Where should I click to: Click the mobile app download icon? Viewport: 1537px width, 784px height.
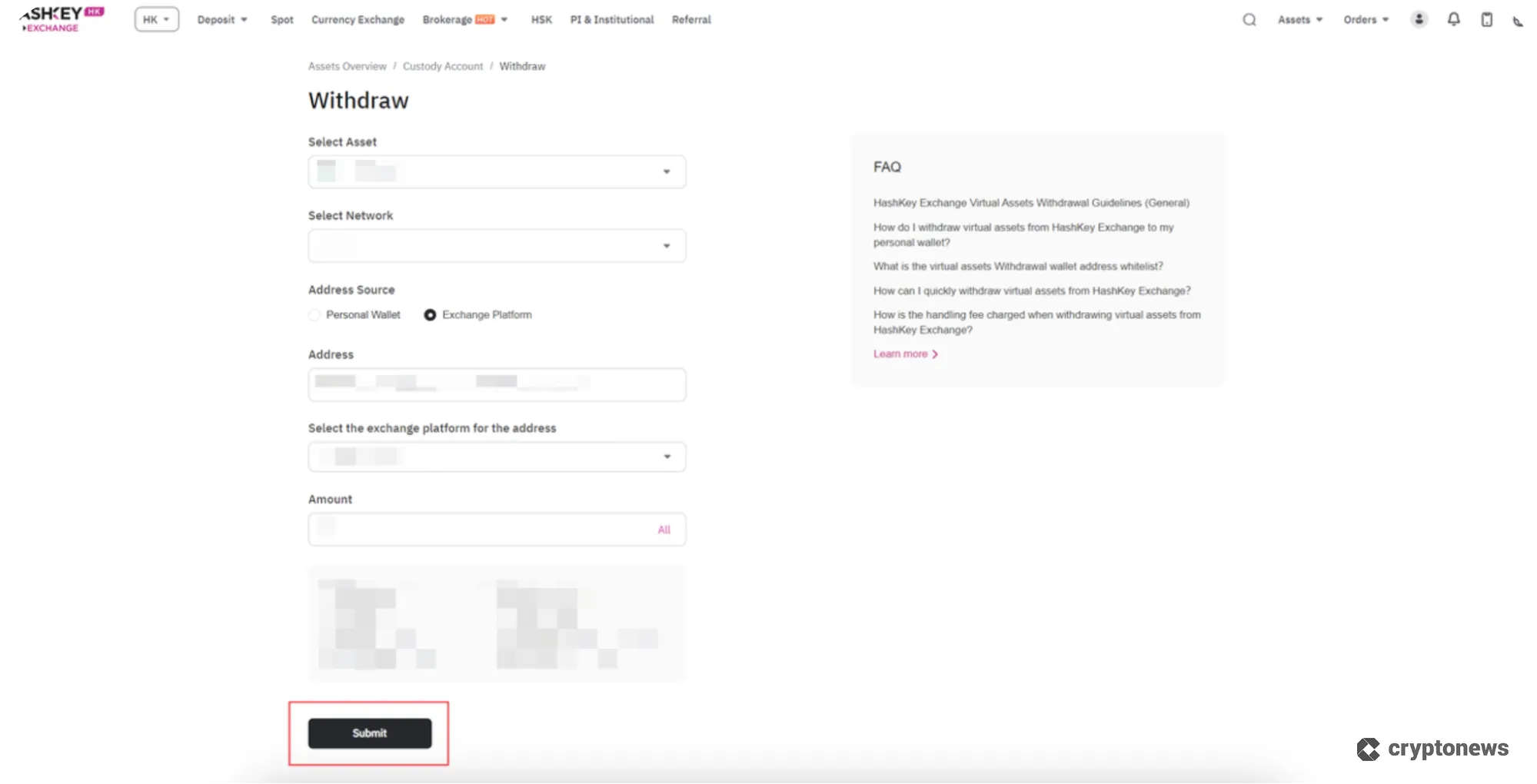(1486, 20)
